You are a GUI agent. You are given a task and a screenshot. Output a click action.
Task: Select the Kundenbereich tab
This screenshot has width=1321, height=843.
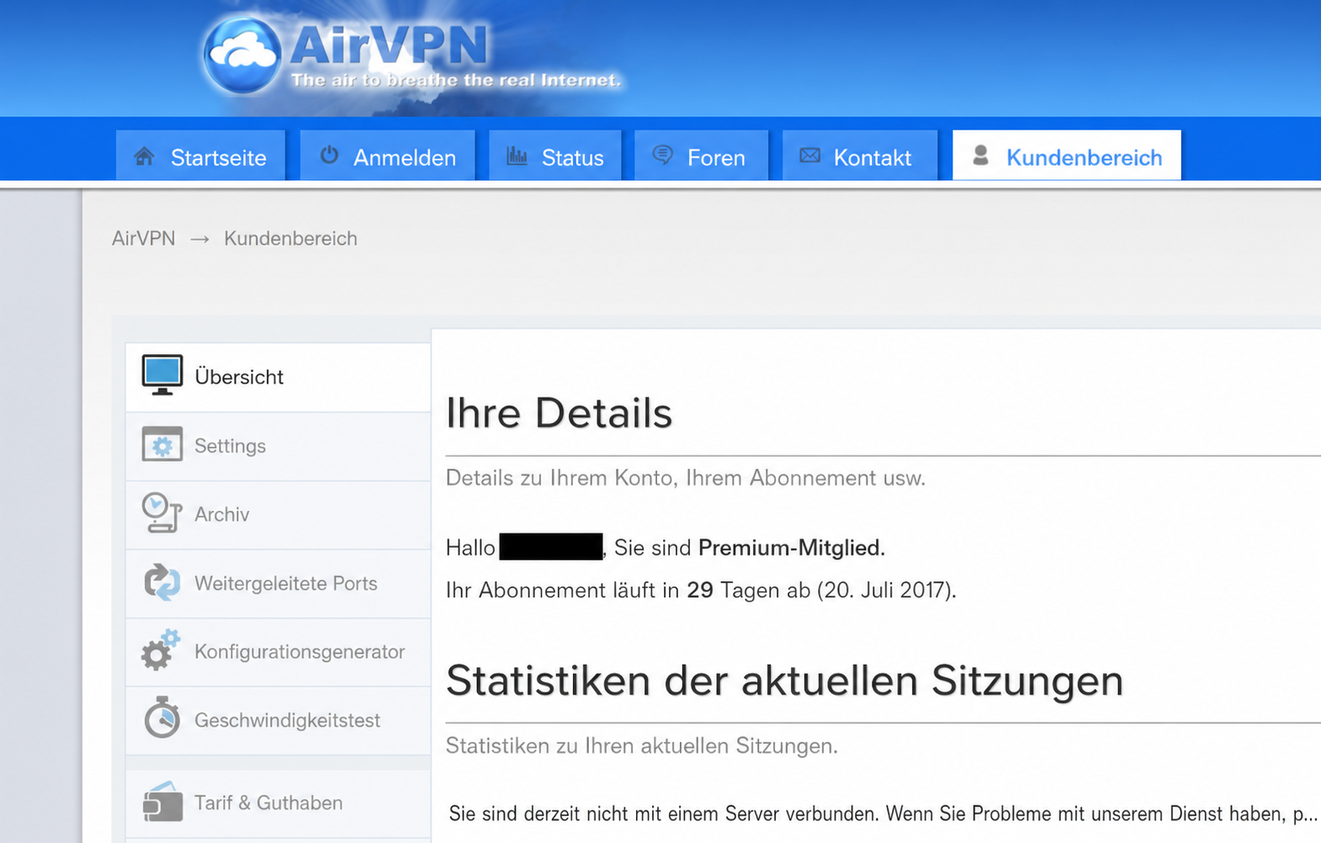(x=1067, y=156)
